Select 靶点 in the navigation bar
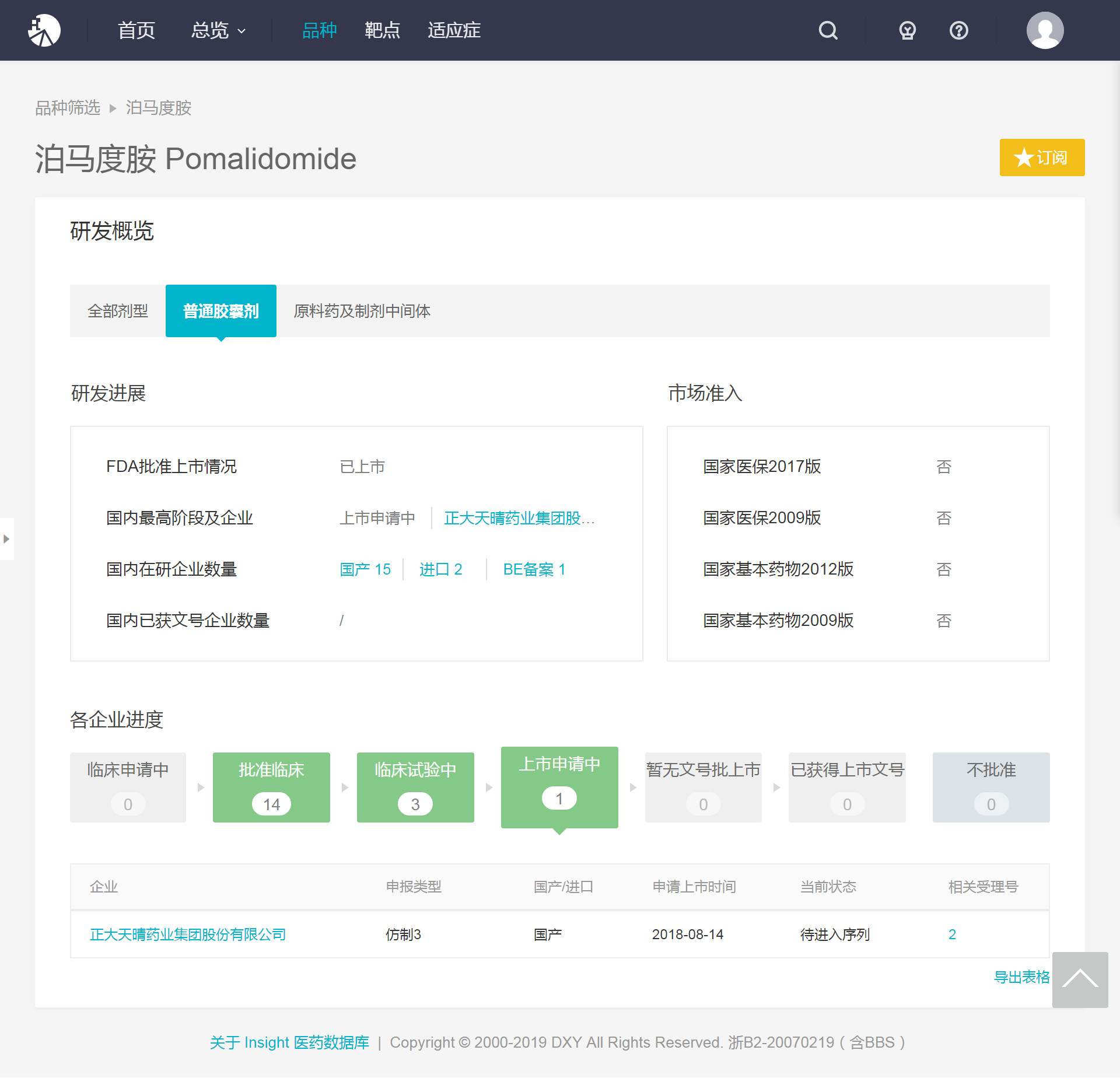The height and width of the screenshot is (1078, 1120). pyautogui.click(x=383, y=30)
